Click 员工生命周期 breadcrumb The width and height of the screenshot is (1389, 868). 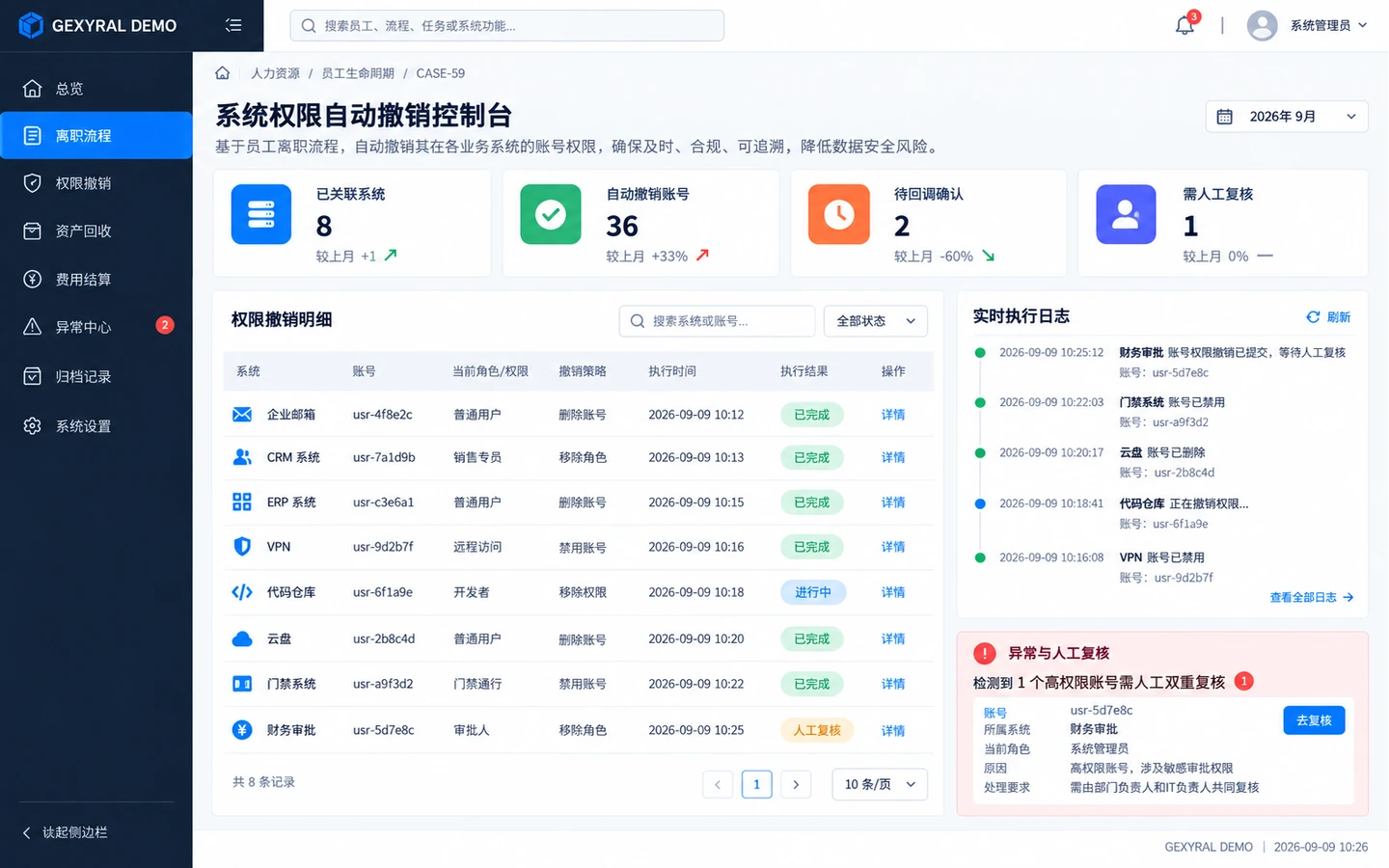tap(358, 73)
